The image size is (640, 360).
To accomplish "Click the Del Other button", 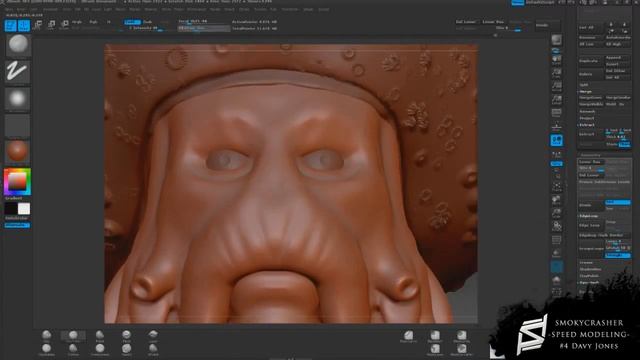I will pos(618,71).
